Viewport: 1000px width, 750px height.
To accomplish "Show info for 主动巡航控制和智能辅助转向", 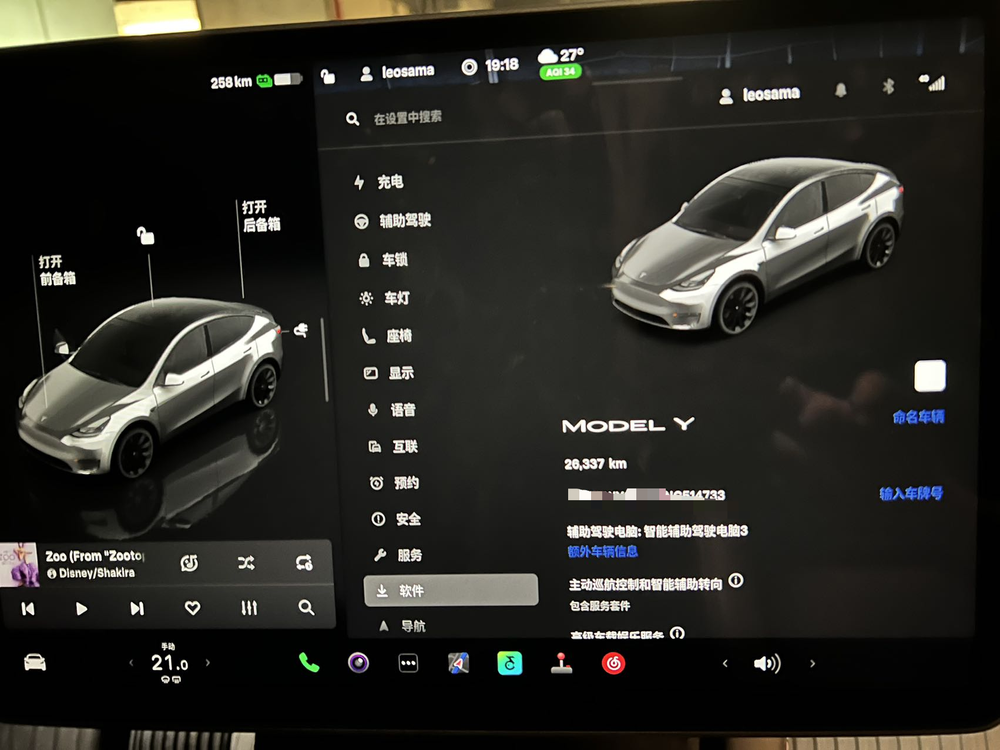I will (x=736, y=580).
